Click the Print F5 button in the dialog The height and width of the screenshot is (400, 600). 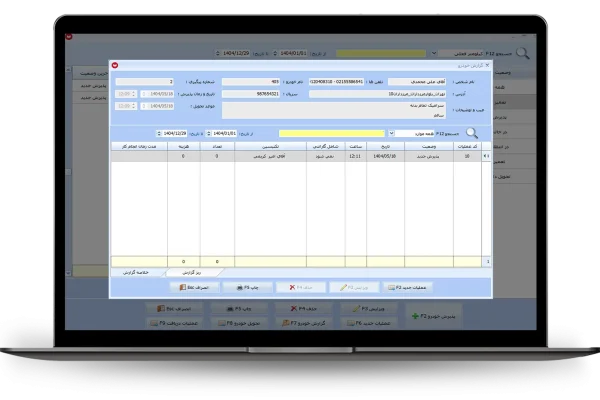point(243,286)
